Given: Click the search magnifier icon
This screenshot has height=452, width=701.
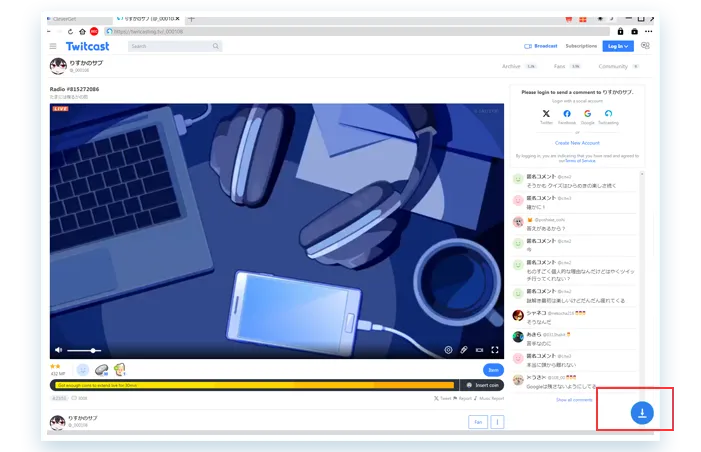Looking at the screenshot, I should coord(215,46).
